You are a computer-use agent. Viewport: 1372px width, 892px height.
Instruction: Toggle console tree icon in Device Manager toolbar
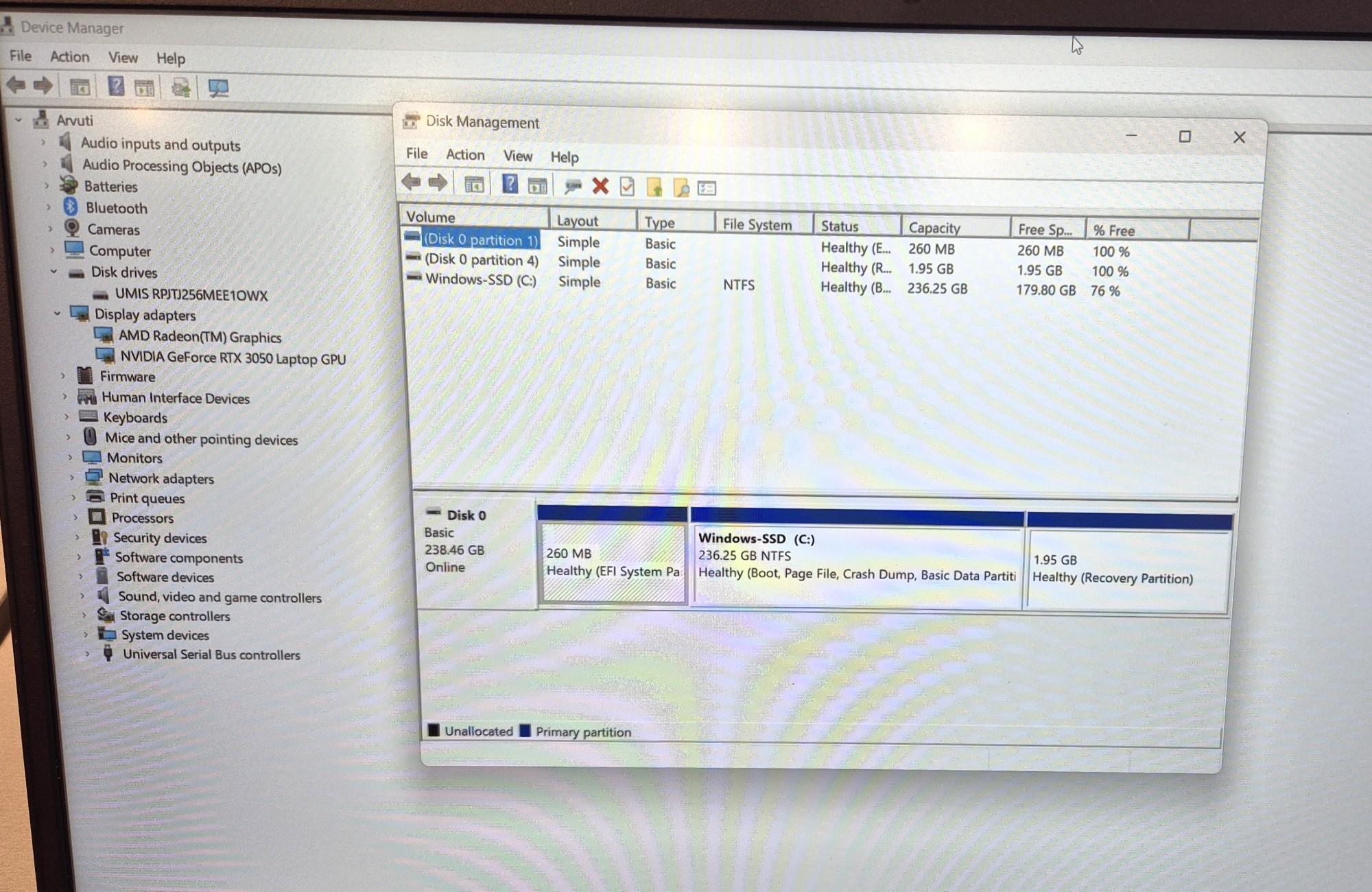(80, 87)
